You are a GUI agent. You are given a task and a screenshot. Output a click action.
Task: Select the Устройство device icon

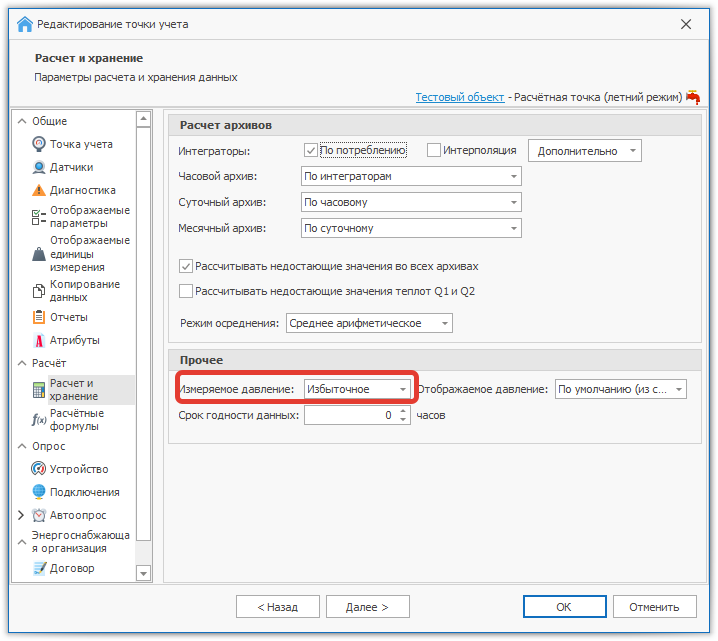pos(39,469)
